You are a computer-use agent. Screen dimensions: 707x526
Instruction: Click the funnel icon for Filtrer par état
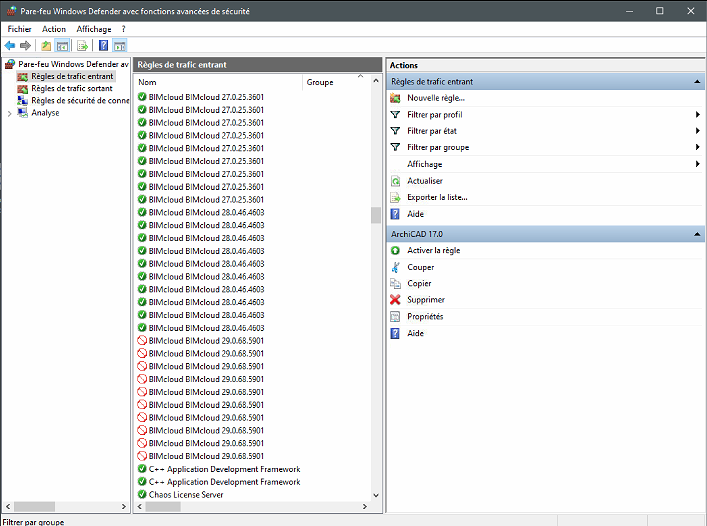coord(395,131)
